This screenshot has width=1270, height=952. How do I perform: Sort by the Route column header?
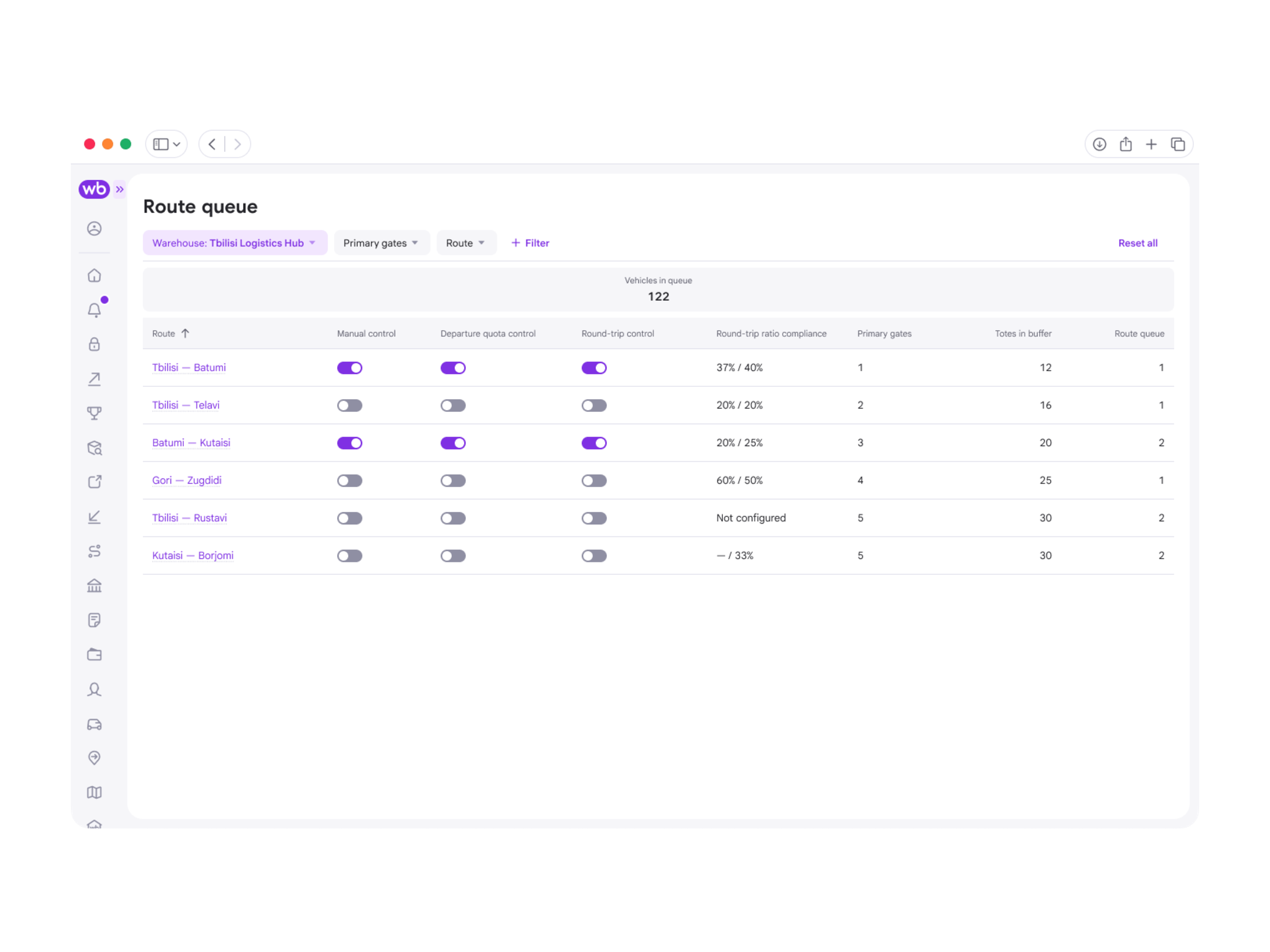pyautogui.click(x=170, y=334)
